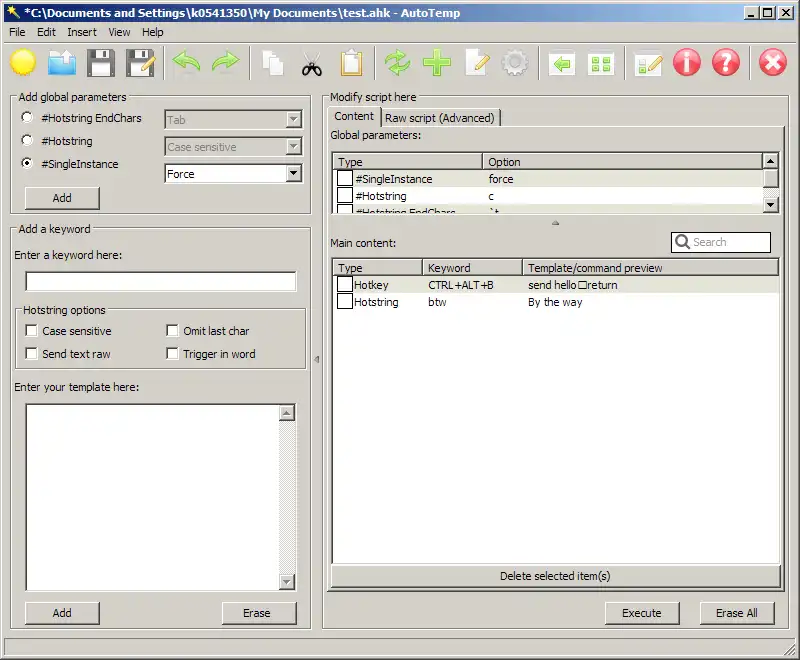Enable the Case sensitive checkbox
This screenshot has width=800, height=660.
32,331
